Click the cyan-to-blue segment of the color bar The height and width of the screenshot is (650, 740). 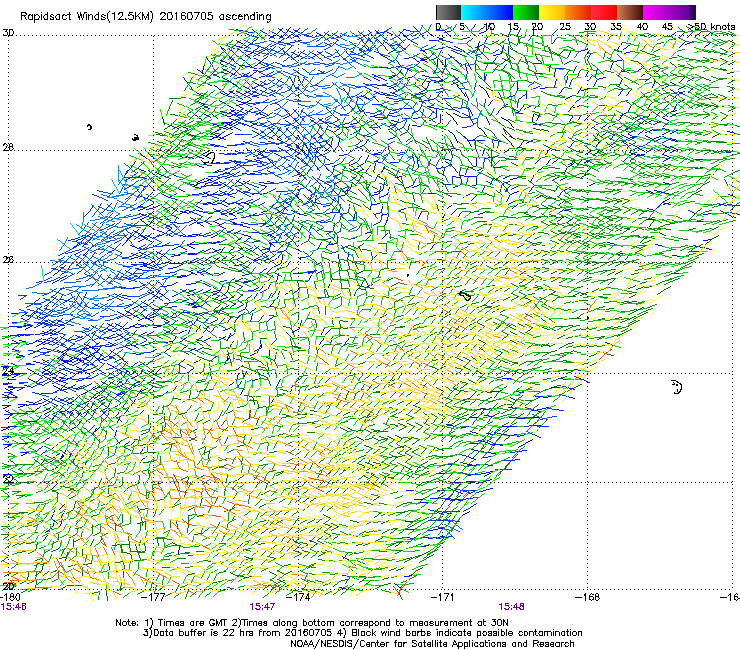(x=487, y=12)
